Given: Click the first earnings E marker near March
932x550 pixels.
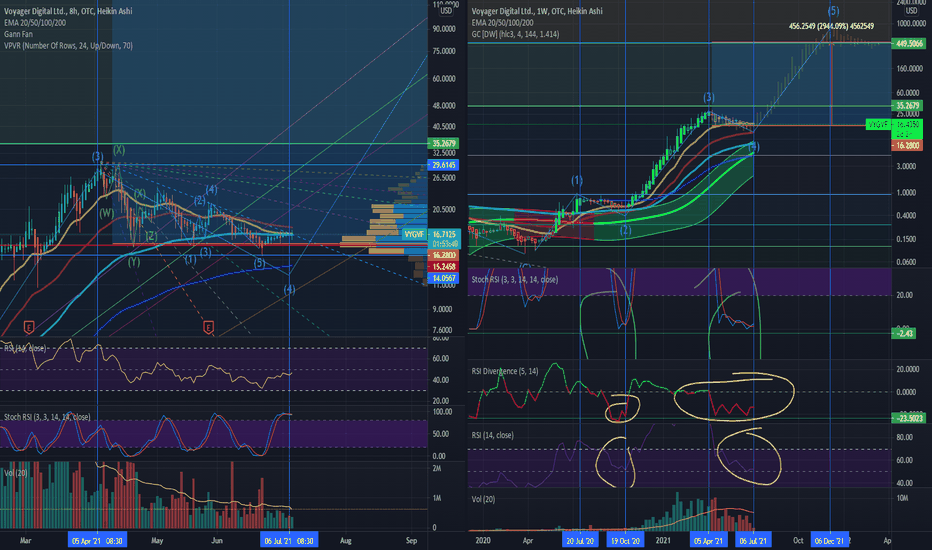Looking at the screenshot, I should point(29,326).
